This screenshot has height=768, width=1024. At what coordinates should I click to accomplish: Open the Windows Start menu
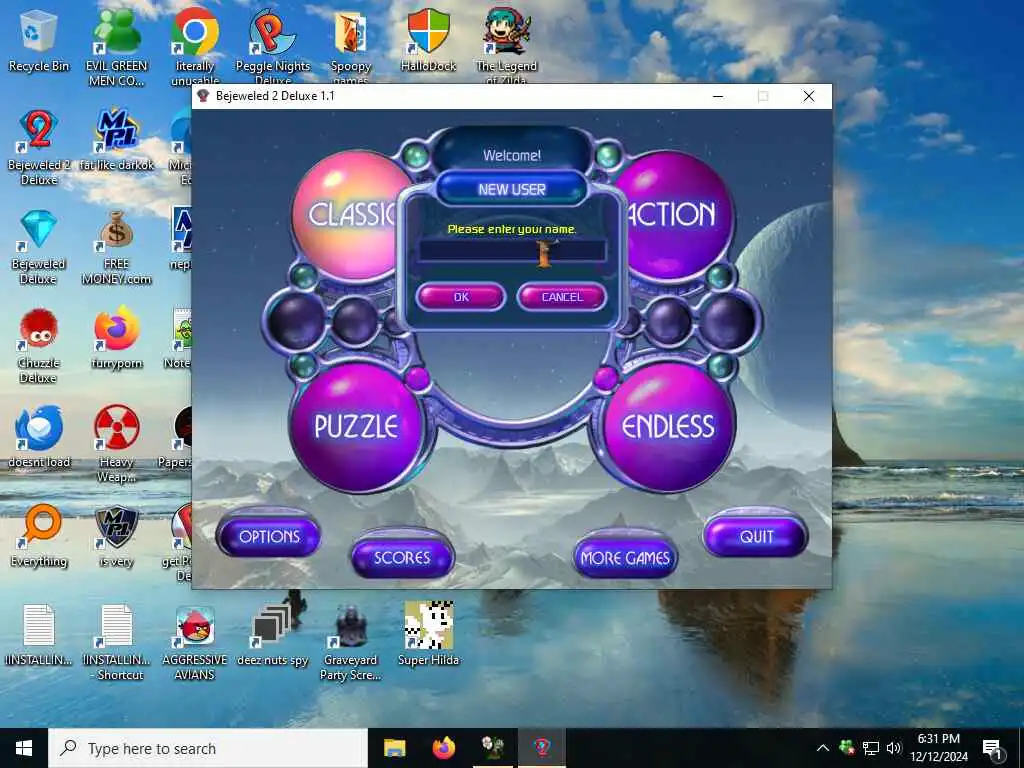(x=24, y=748)
